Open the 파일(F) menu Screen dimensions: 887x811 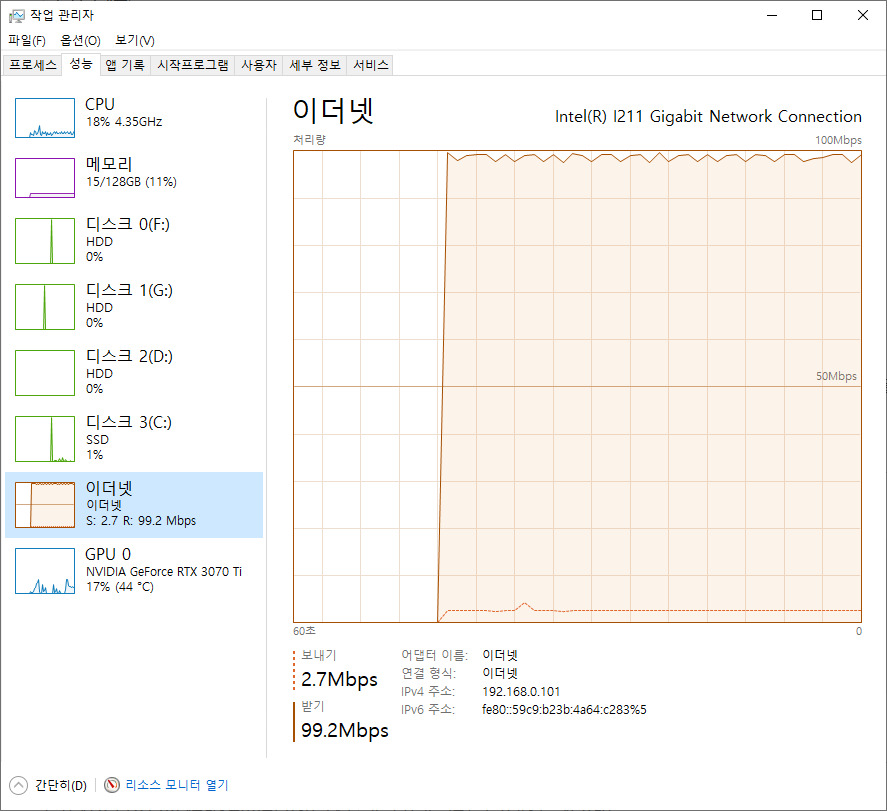27,40
